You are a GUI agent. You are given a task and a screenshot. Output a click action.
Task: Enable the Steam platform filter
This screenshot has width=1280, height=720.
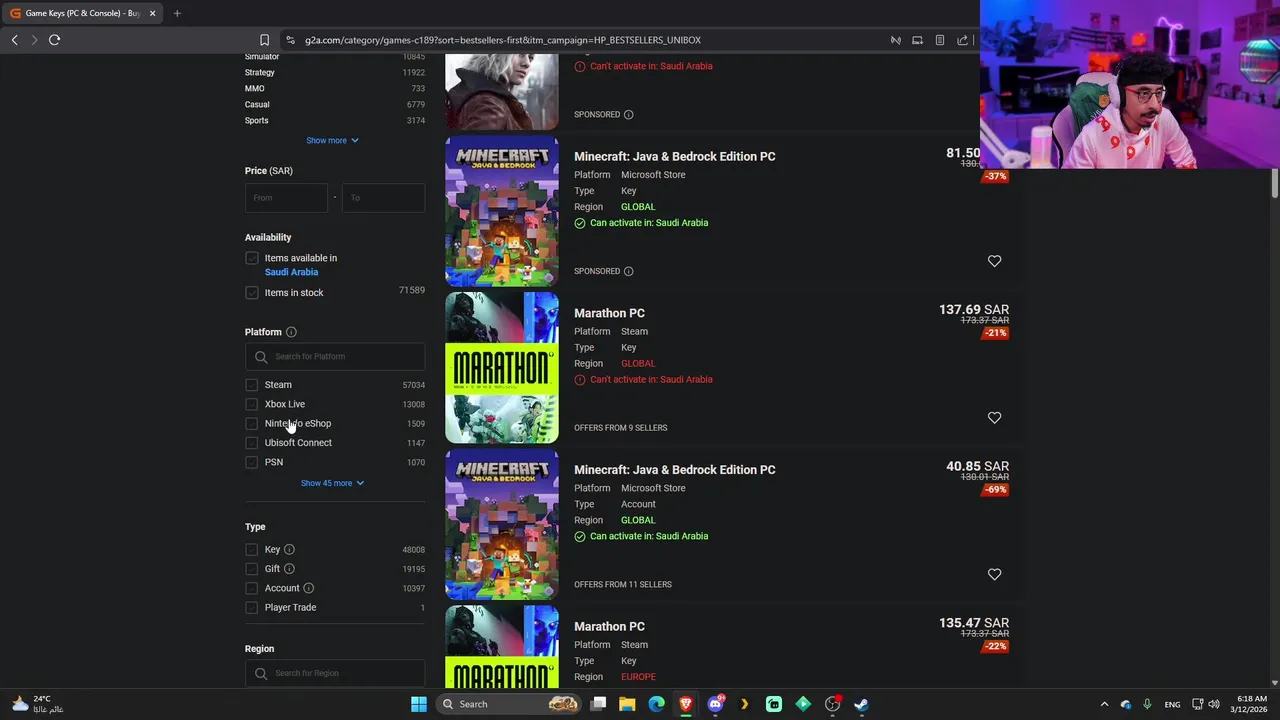[x=252, y=385]
